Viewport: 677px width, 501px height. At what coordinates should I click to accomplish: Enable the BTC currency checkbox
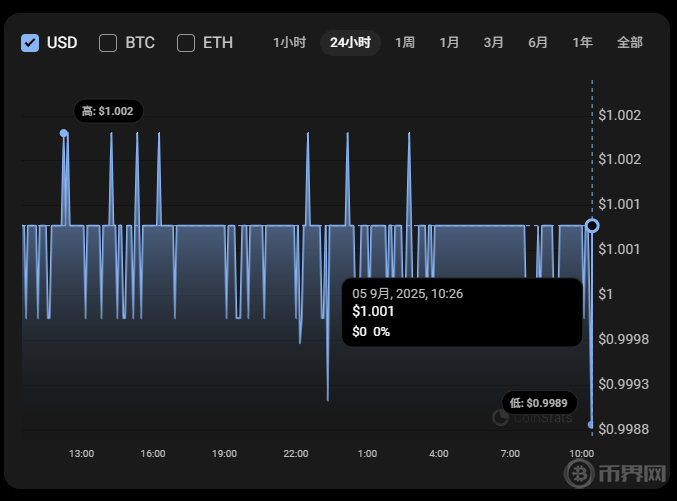click(109, 43)
